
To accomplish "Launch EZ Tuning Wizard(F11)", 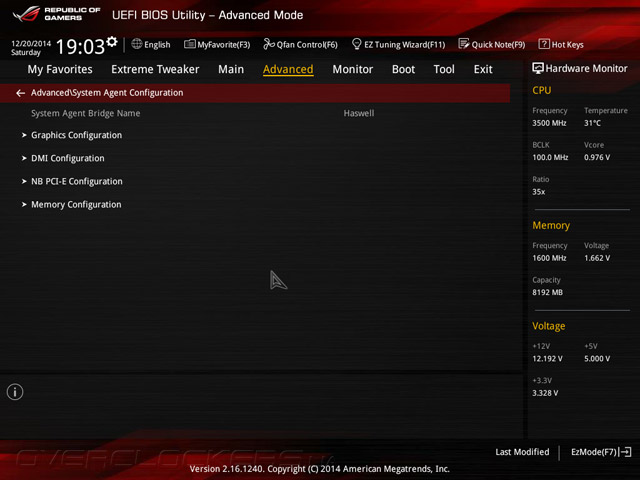I will coord(404,44).
